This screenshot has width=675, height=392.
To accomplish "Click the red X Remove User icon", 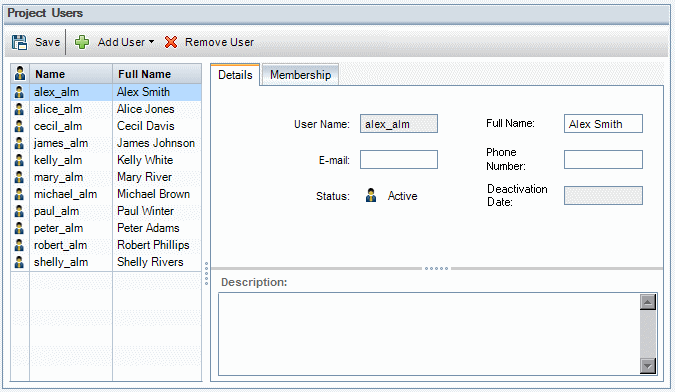I will click(x=171, y=42).
